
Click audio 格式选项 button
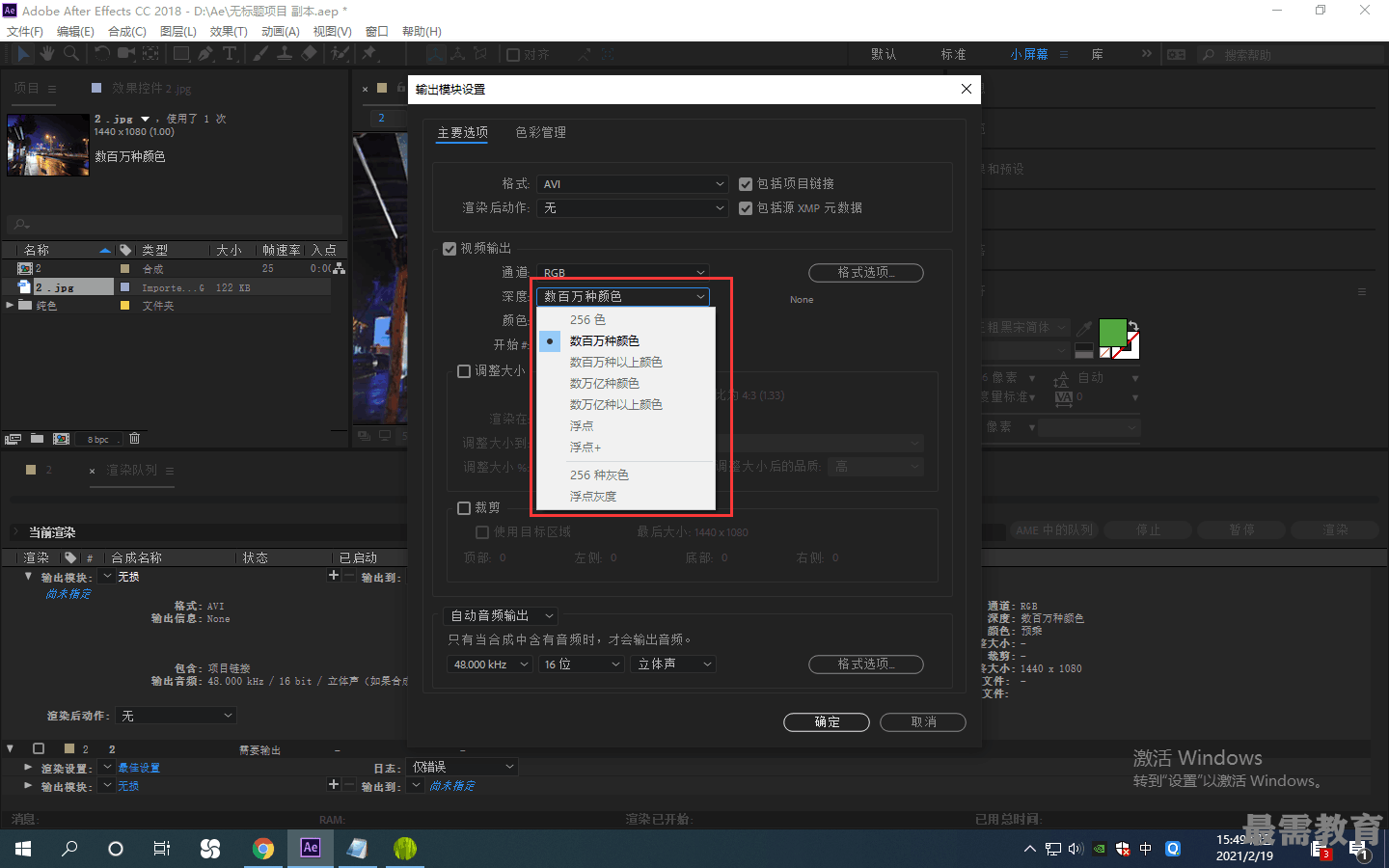866,665
